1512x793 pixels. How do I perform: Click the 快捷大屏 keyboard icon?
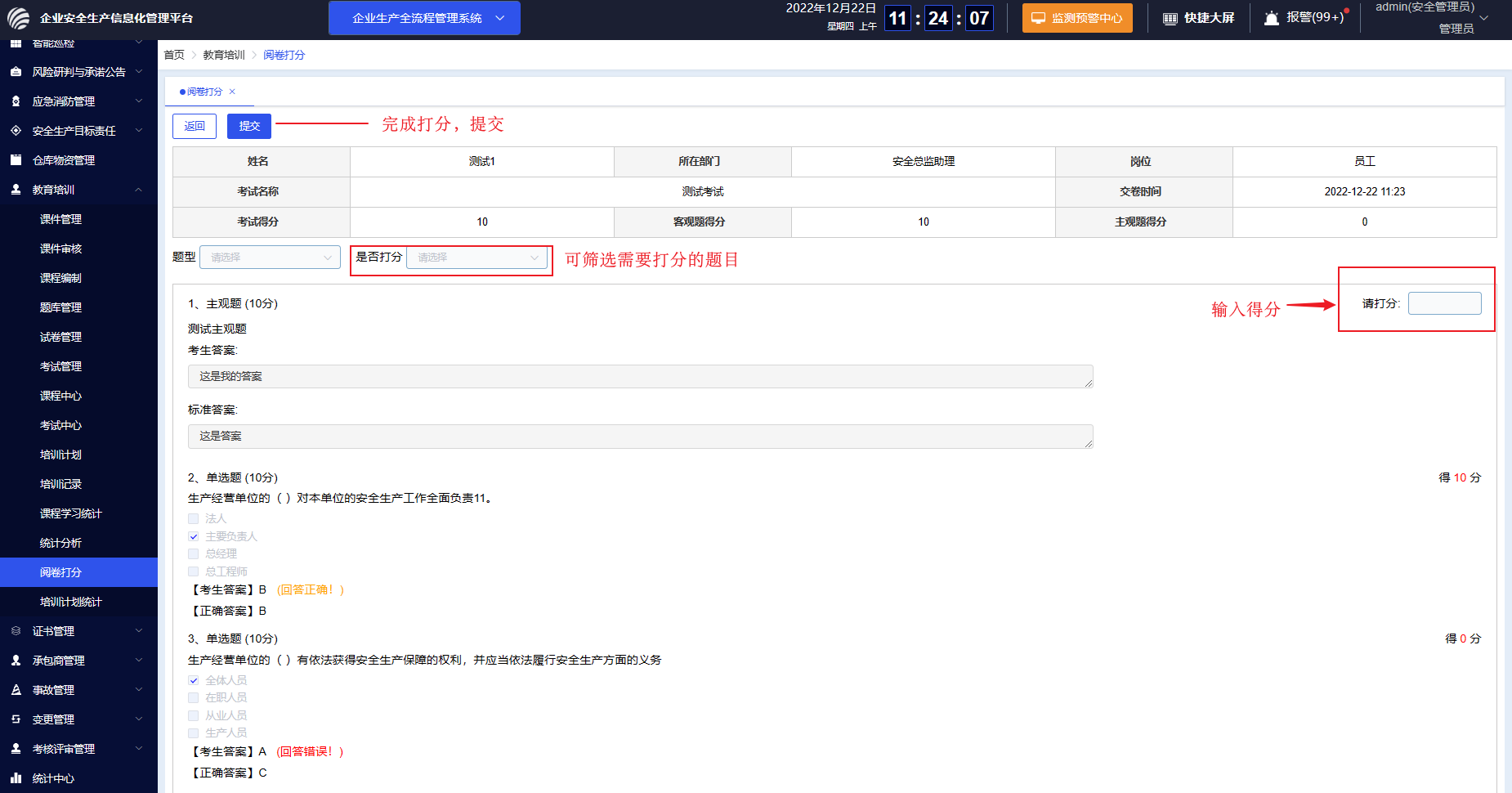coord(1170,18)
